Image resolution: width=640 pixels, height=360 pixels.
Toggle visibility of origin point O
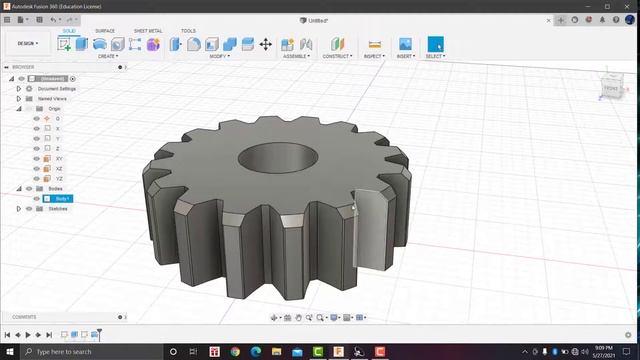(37, 119)
